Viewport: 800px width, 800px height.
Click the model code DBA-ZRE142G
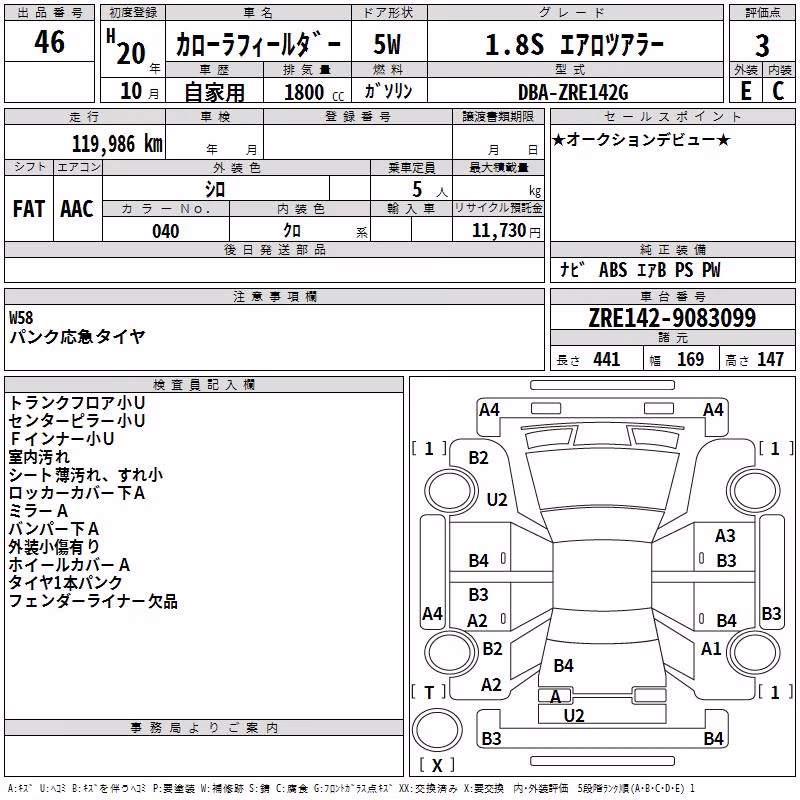pyautogui.click(x=573, y=92)
